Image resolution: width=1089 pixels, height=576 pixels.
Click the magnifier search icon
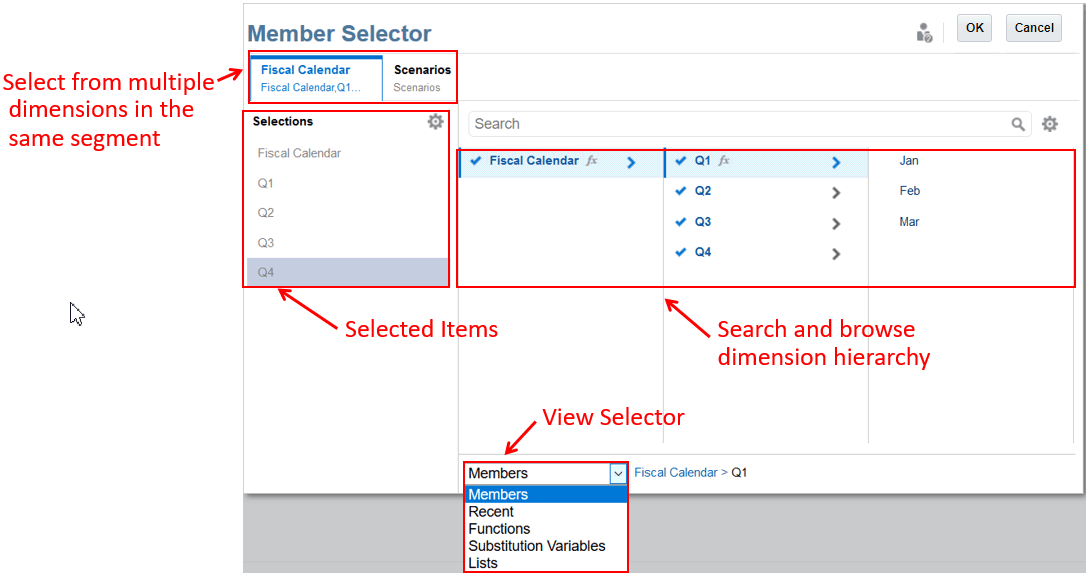click(1018, 124)
